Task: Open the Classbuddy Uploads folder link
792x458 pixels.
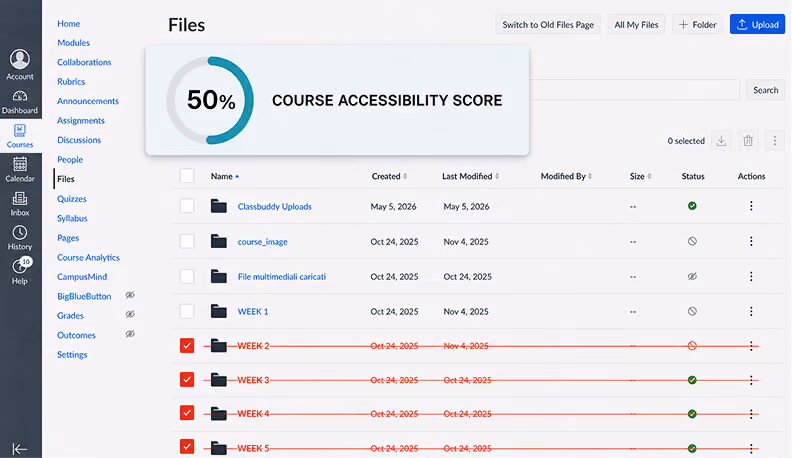Action: point(275,207)
